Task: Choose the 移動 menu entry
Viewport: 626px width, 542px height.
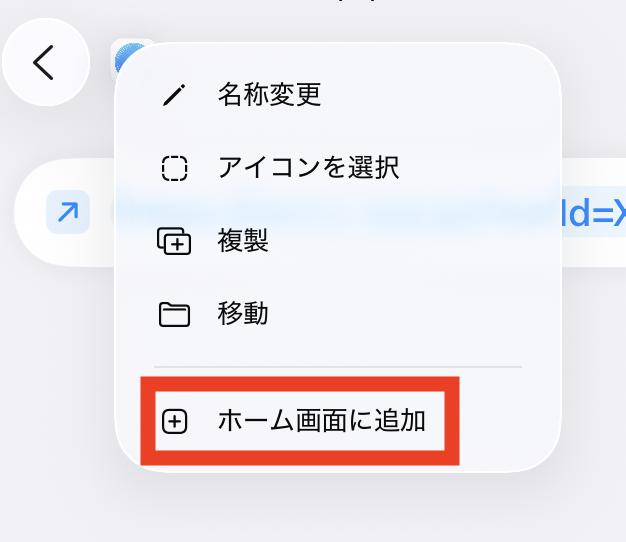Action: click(338, 314)
